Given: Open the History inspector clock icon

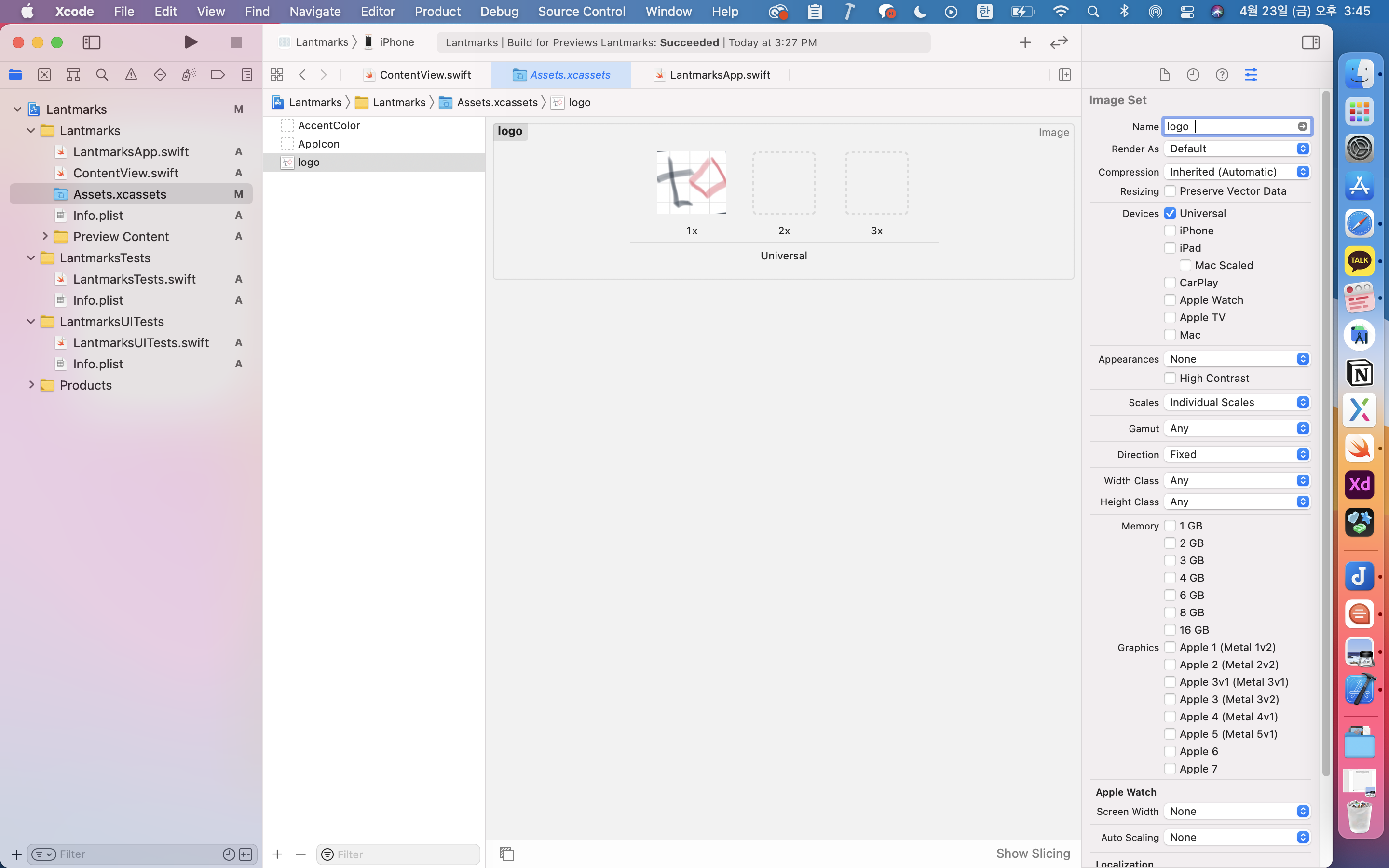Looking at the screenshot, I should (1193, 75).
